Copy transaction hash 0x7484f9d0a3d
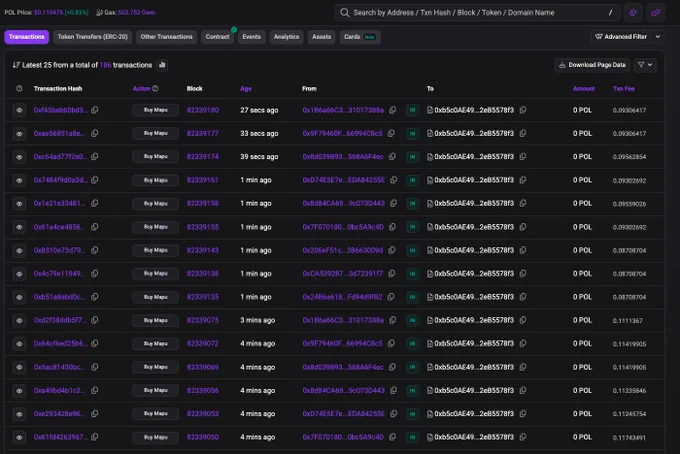This screenshot has width=680, height=454. 95,180
